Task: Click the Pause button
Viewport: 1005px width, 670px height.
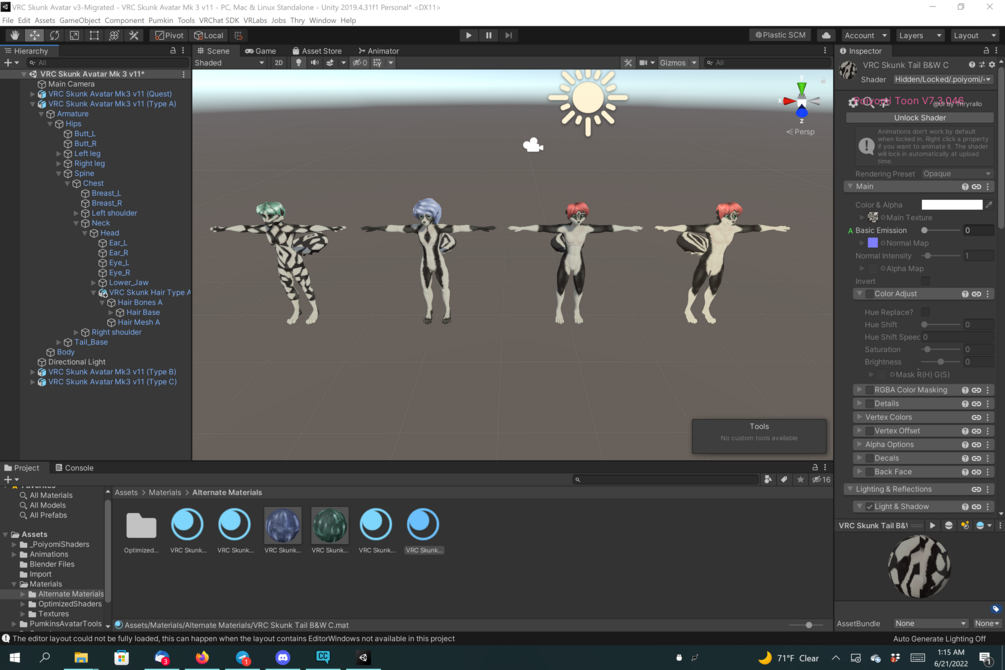Action: (x=488, y=35)
